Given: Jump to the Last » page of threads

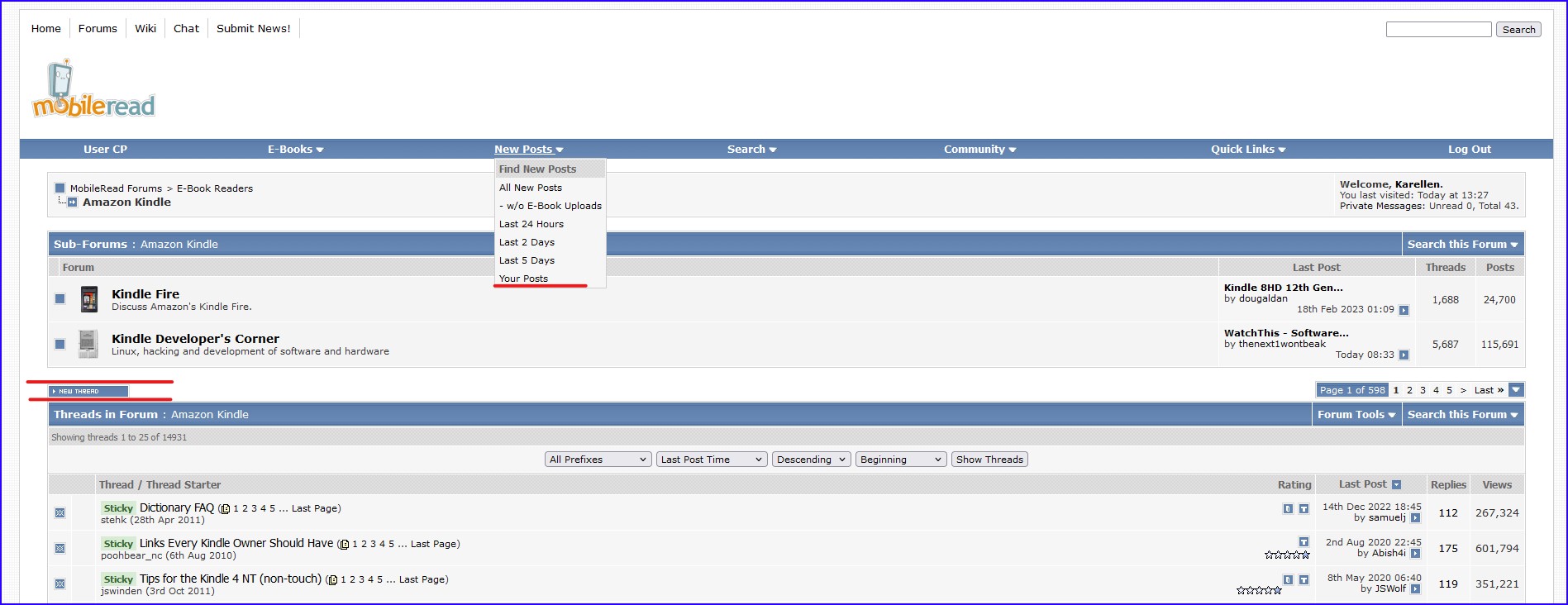Looking at the screenshot, I should pos(1489,390).
